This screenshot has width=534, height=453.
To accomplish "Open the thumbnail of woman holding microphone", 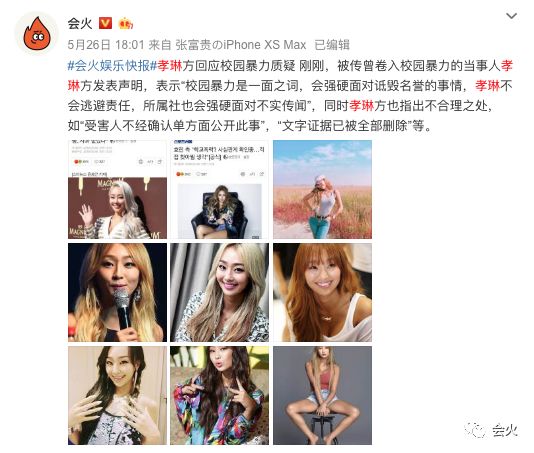I will pos(117,293).
